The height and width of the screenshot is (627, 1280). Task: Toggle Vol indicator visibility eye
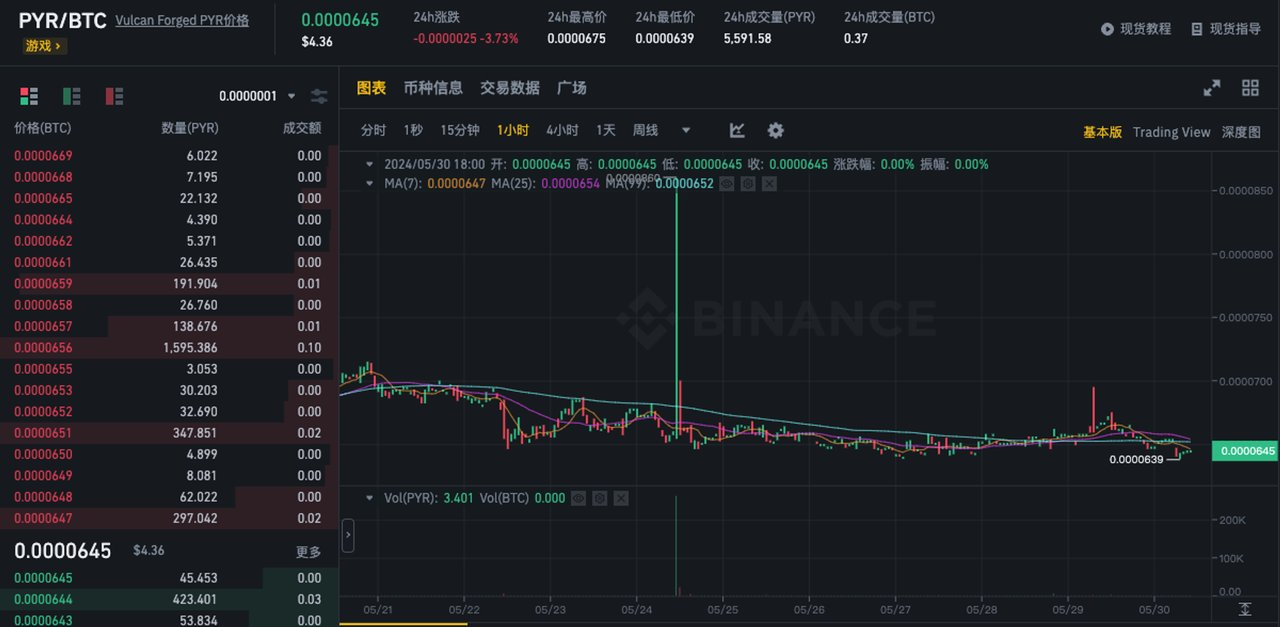[579, 498]
